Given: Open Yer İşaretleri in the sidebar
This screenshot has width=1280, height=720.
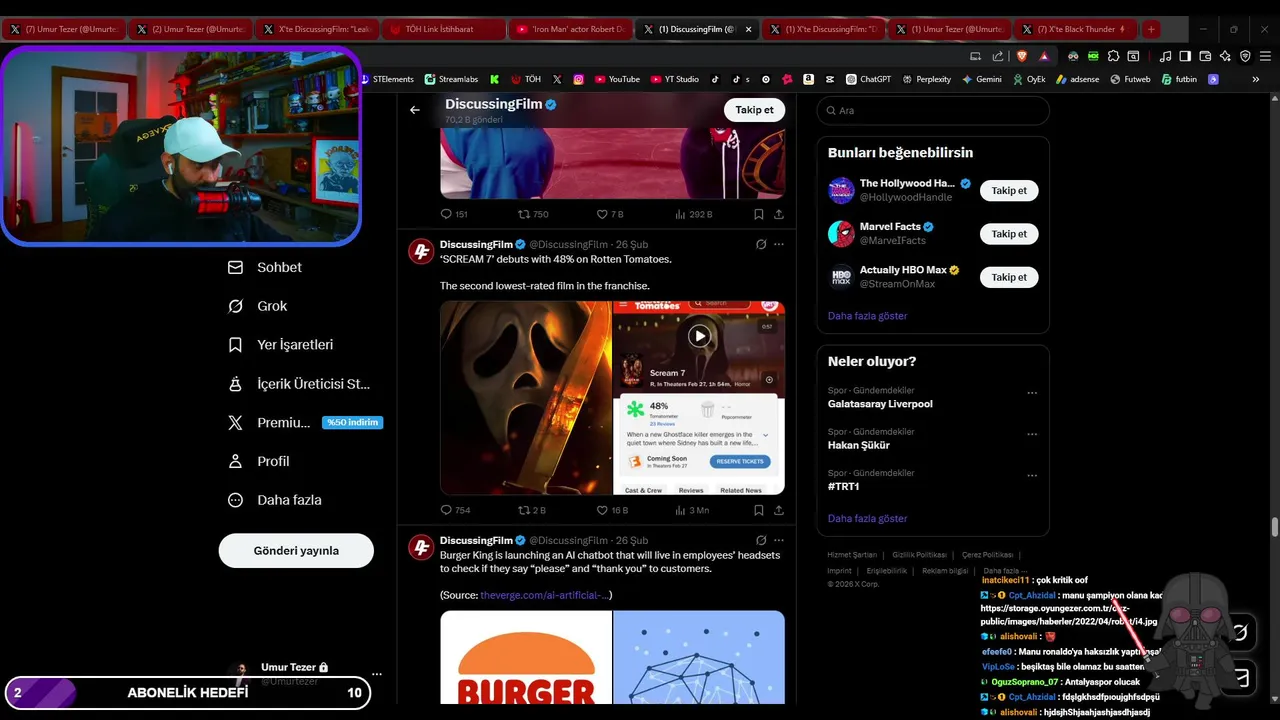Looking at the screenshot, I should (281, 344).
